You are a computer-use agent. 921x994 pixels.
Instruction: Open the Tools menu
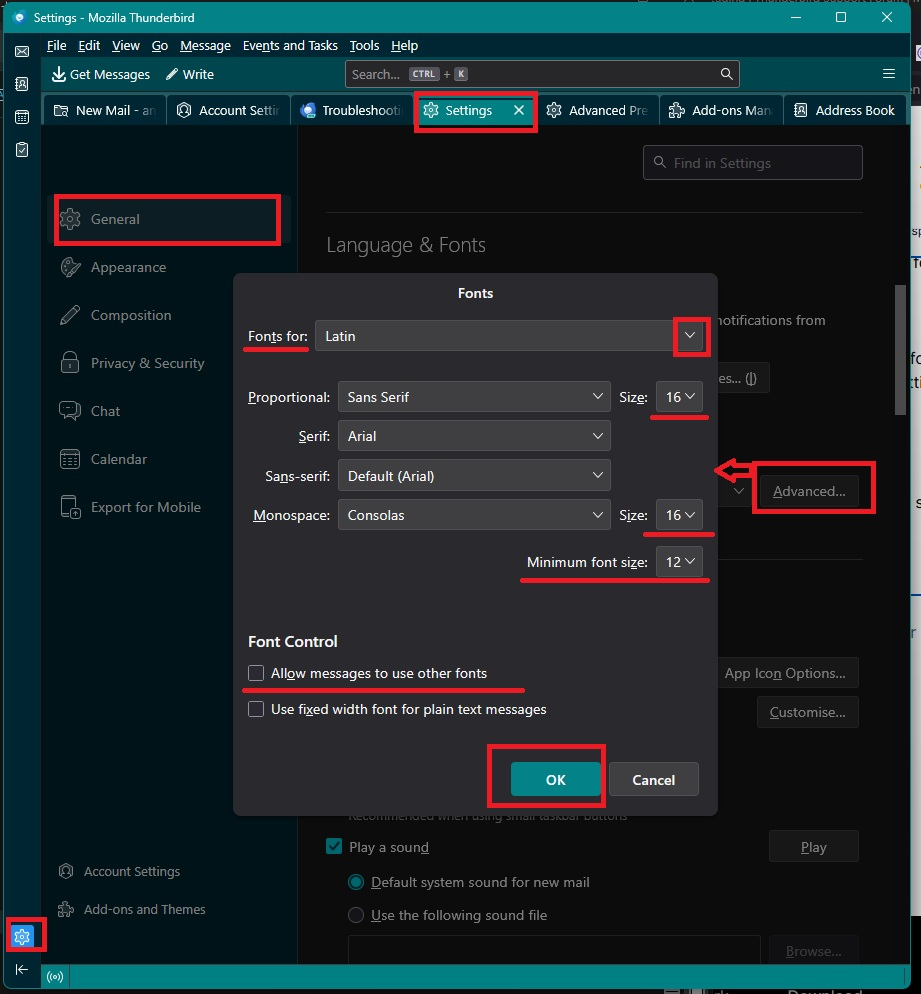click(x=364, y=46)
